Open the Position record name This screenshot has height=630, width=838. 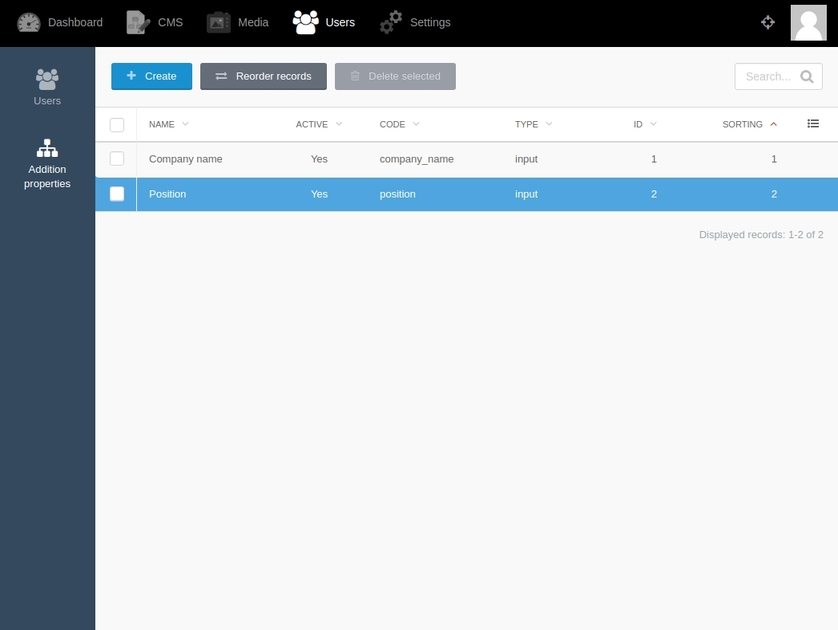pyautogui.click(x=167, y=194)
